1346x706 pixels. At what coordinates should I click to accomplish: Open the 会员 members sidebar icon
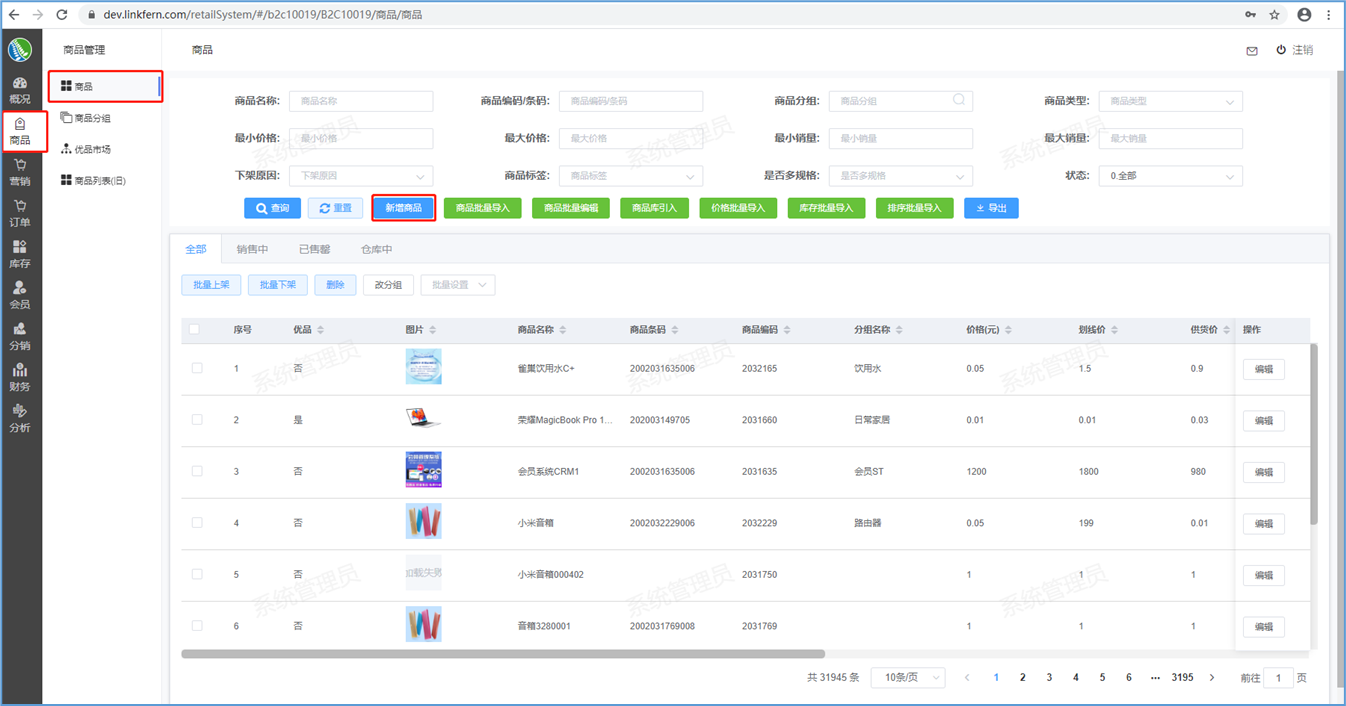coord(20,295)
